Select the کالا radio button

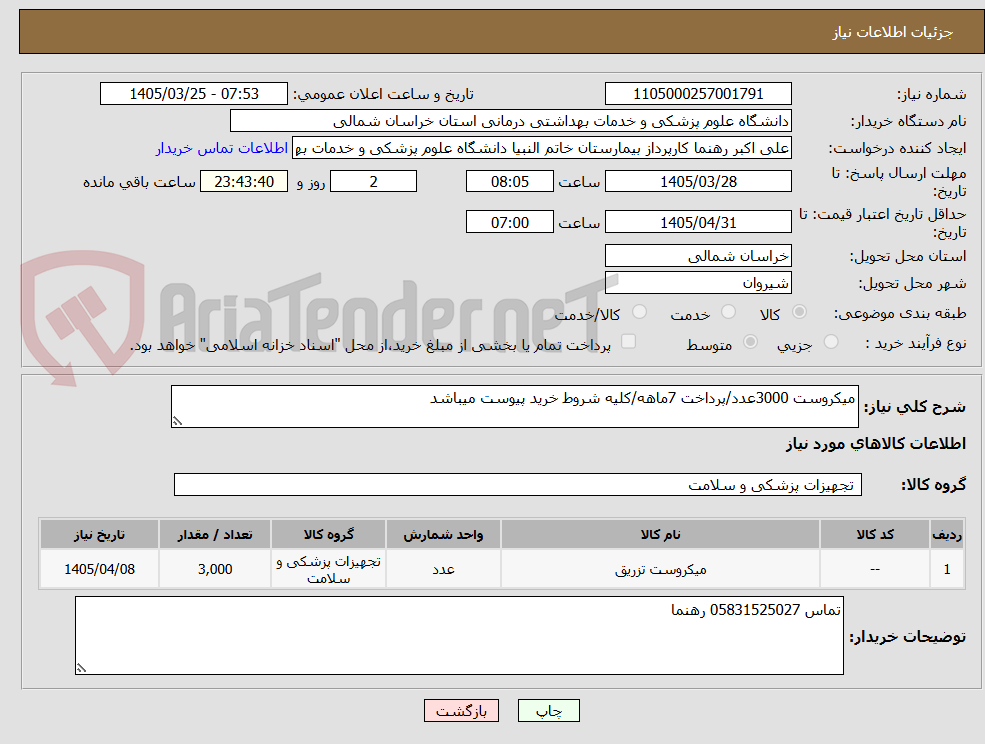[x=800, y=312]
